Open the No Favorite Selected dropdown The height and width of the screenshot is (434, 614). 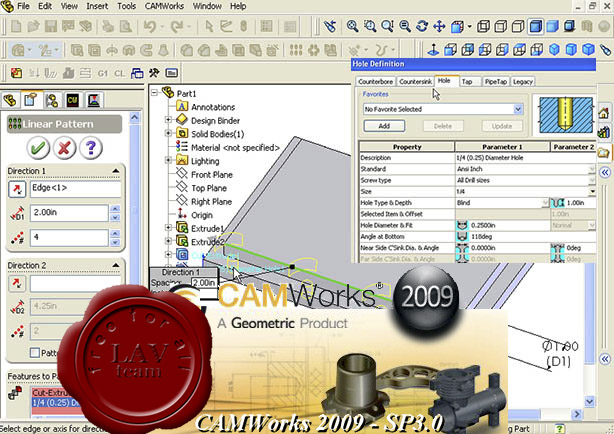tap(518, 109)
